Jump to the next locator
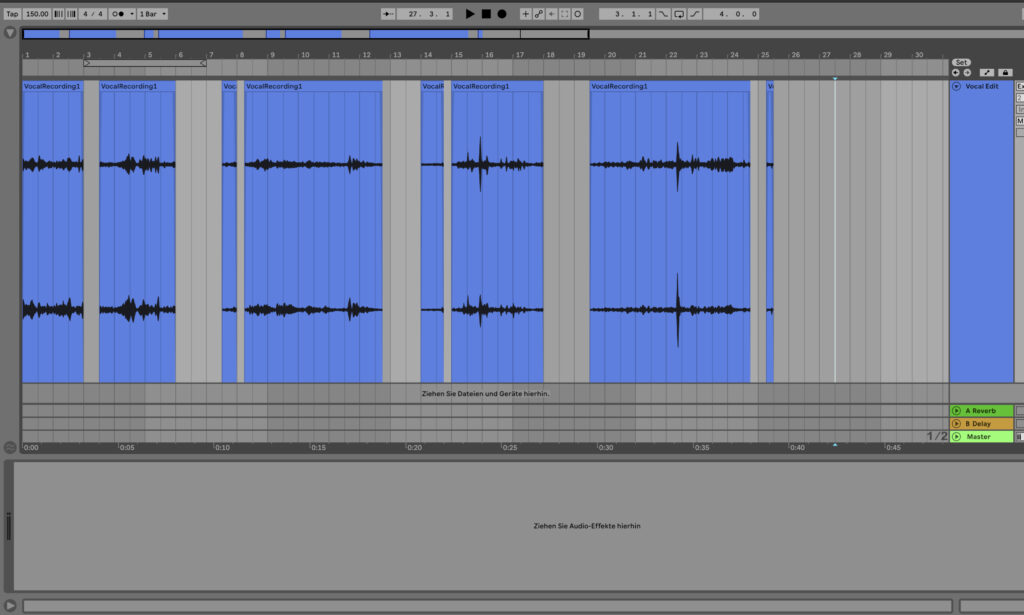The height and width of the screenshot is (615, 1024). (x=967, y=72)
